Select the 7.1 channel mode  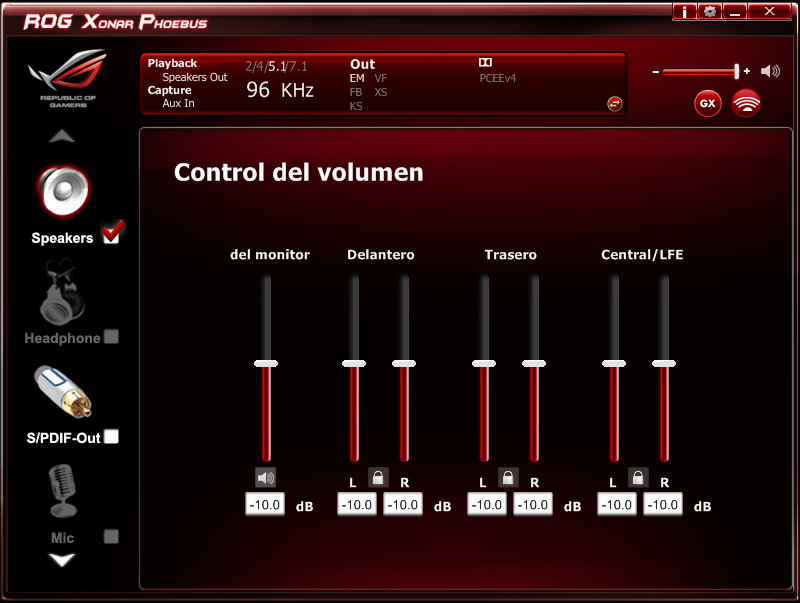tap(298, 66)
